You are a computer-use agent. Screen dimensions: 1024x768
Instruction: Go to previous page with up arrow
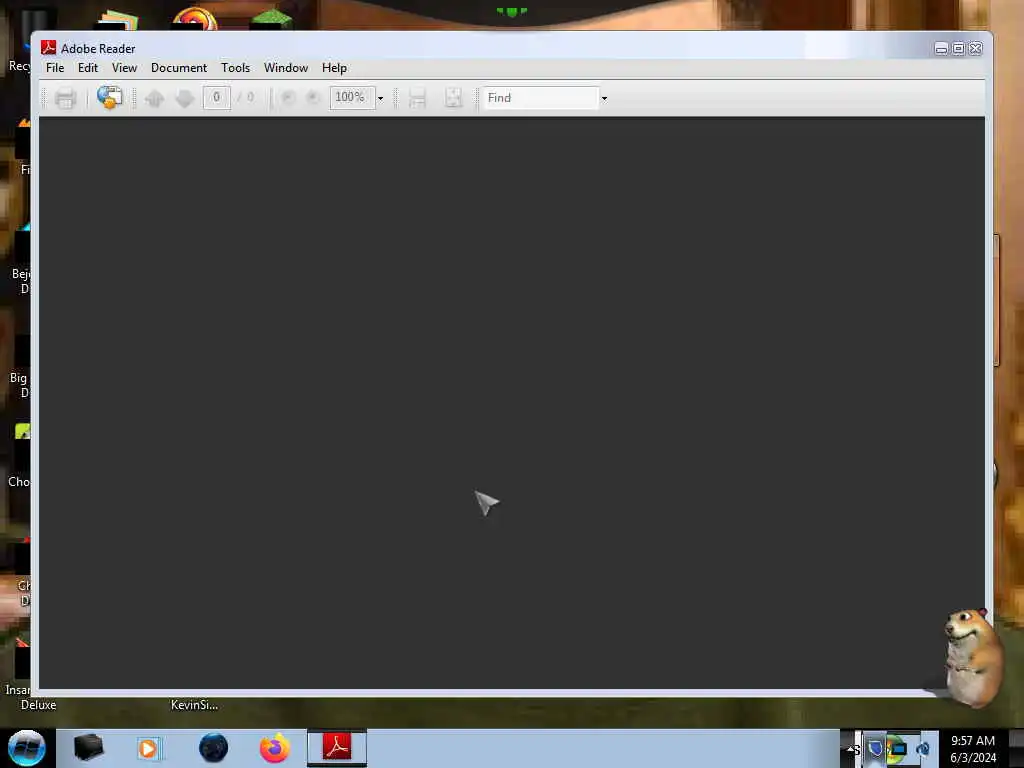(x=155, y=98)
